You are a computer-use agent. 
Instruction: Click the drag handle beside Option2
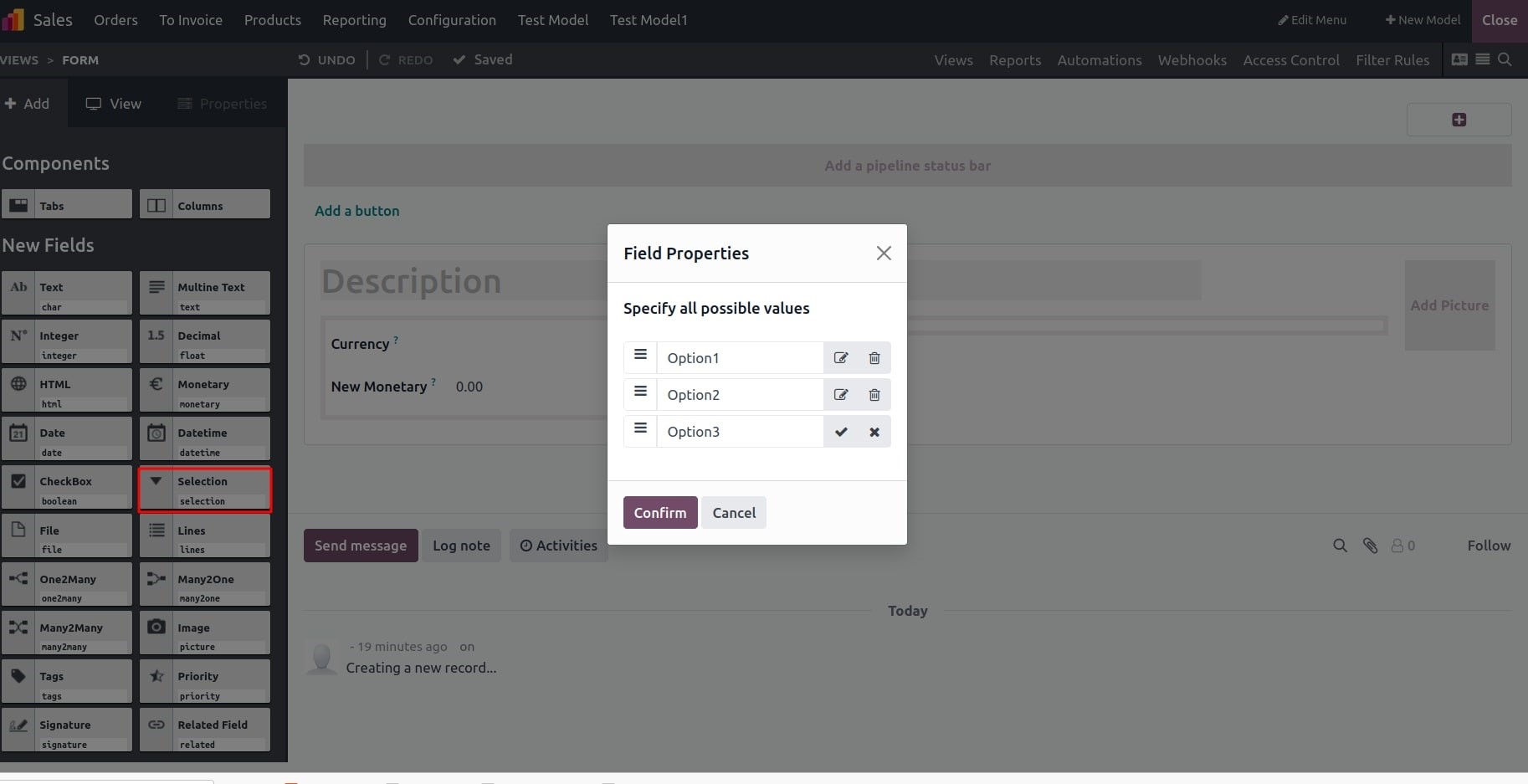pyautogui.click(x=640, y=392)
